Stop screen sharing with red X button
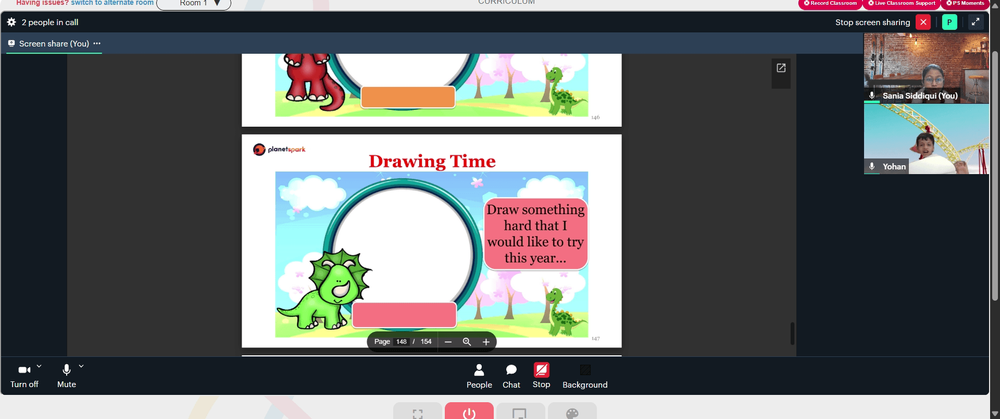Screen dimensions: 1000x419 pyautogui.click(x=923, y=22)
